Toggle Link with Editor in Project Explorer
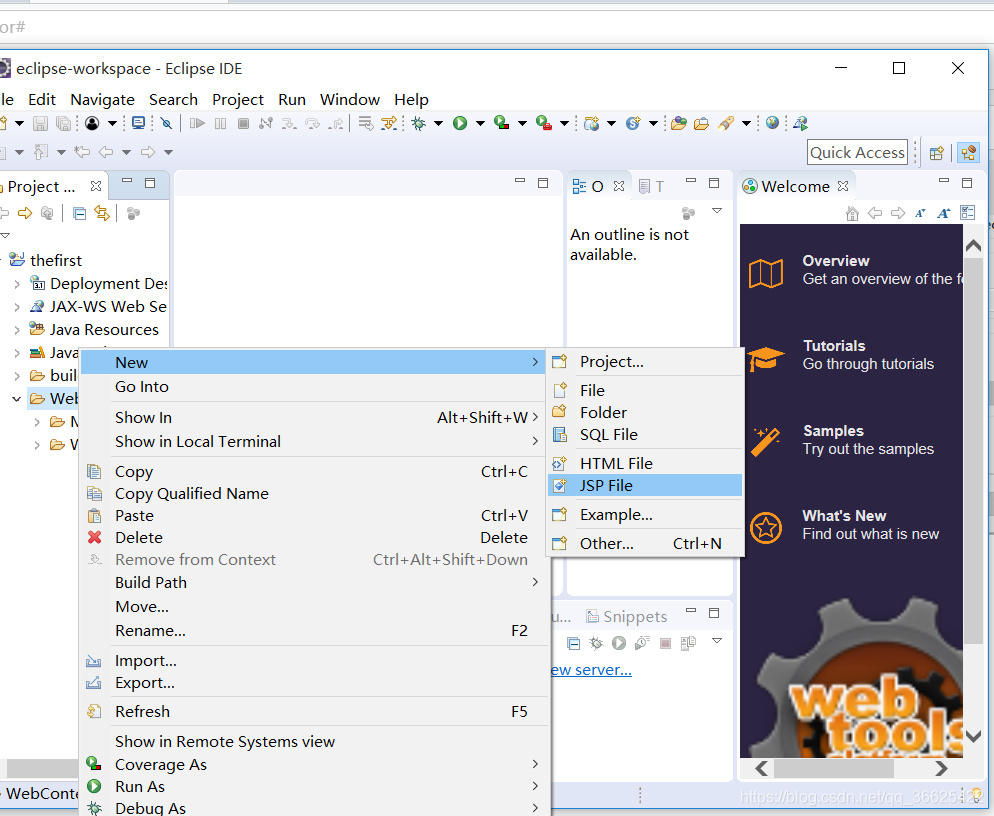 [101, 213]
